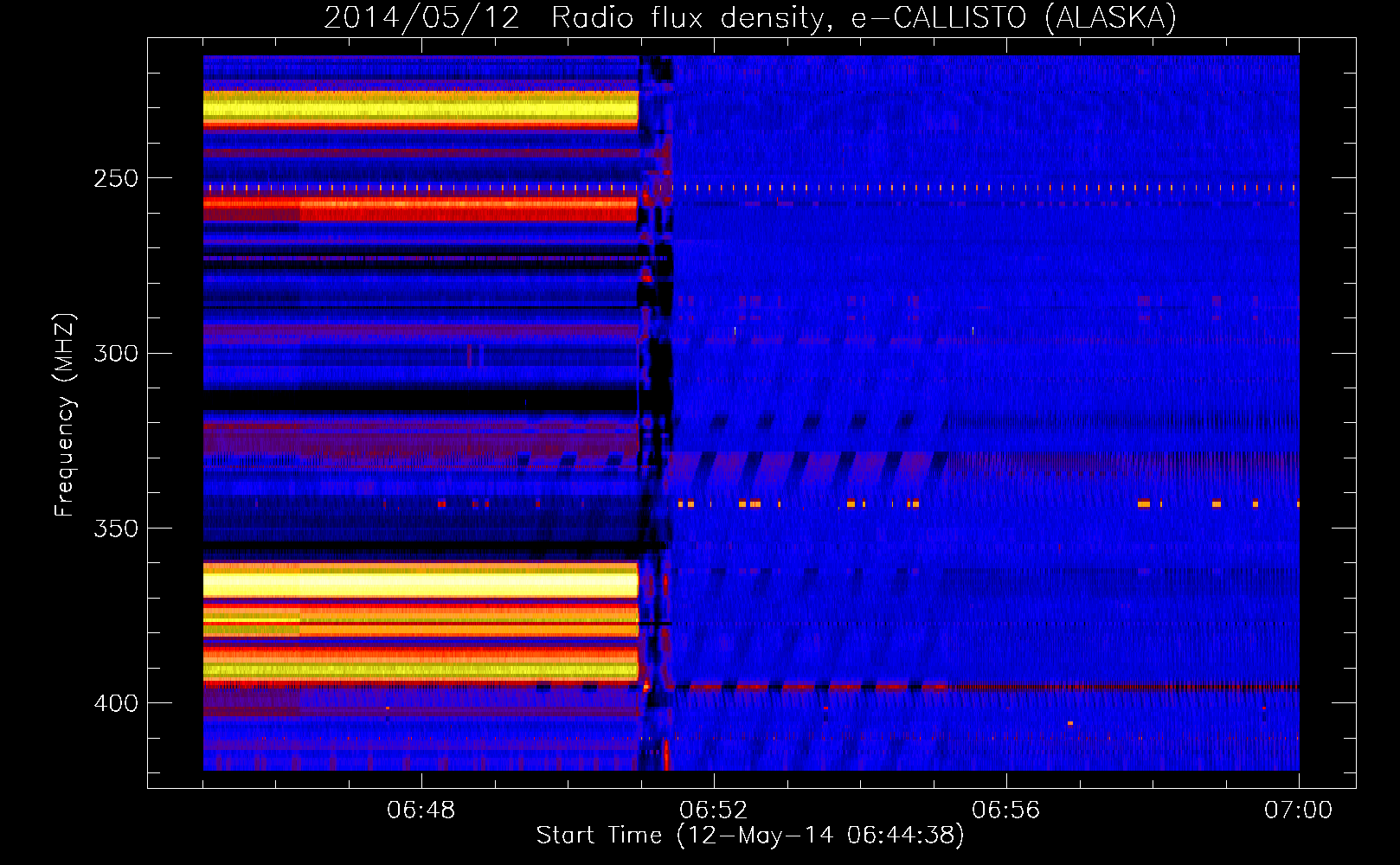The image size is (1400, 865).
Task: Select the 250 frequency tick label
Action: tap(116, 178)
